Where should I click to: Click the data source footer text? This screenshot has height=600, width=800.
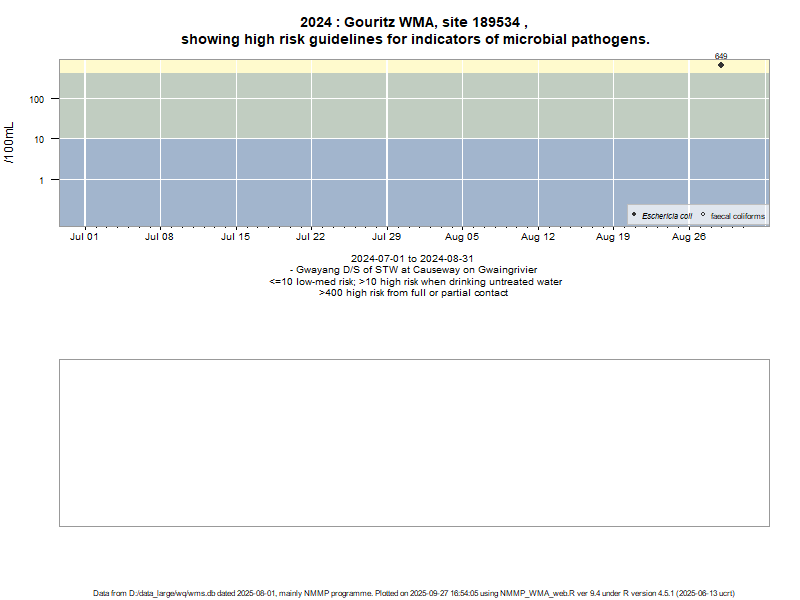414,593
